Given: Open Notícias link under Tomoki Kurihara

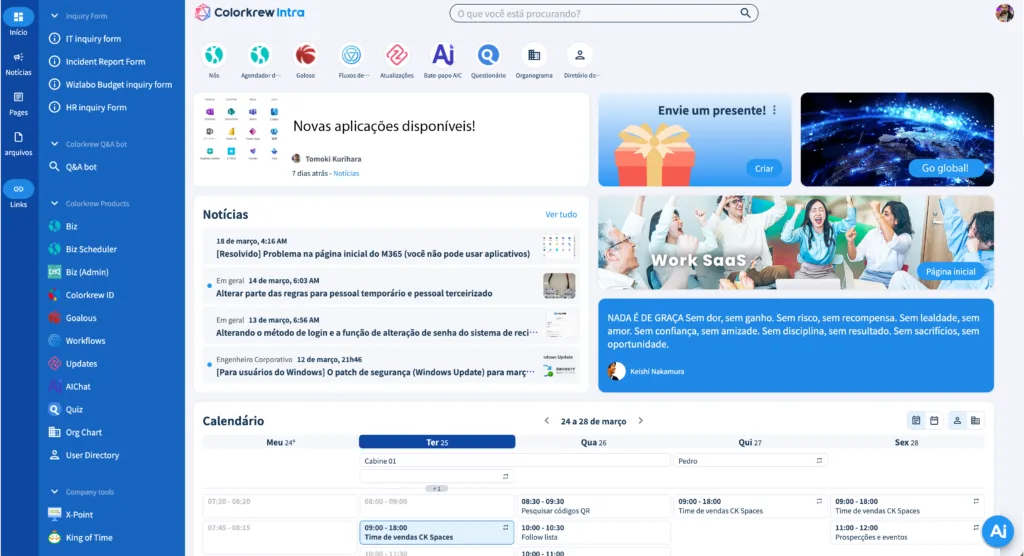Looking at the screenshot, I should [346, 173].
